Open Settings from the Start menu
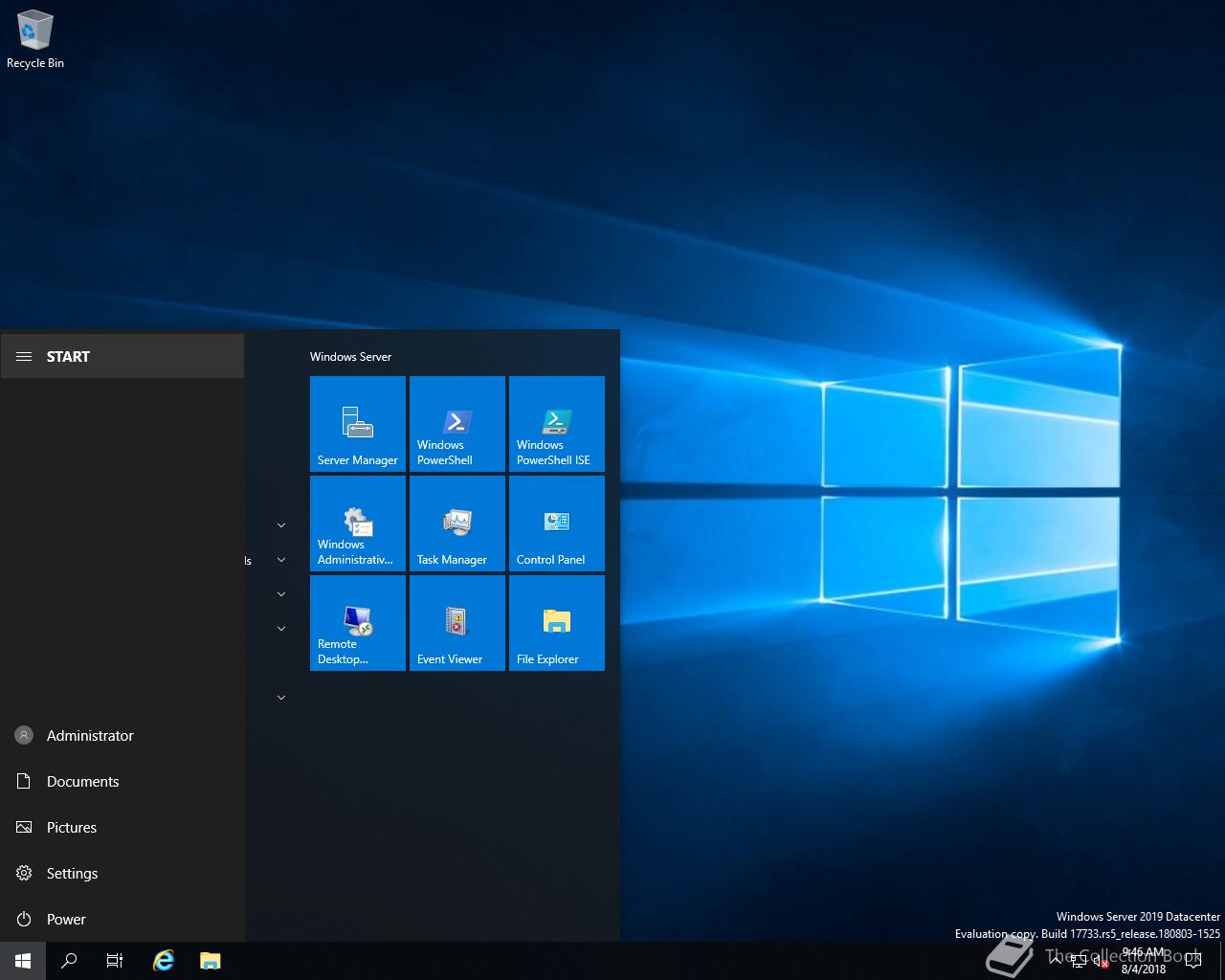This screenshot has width=1225, height=980. pyautogui.click(x=122, y=873)
